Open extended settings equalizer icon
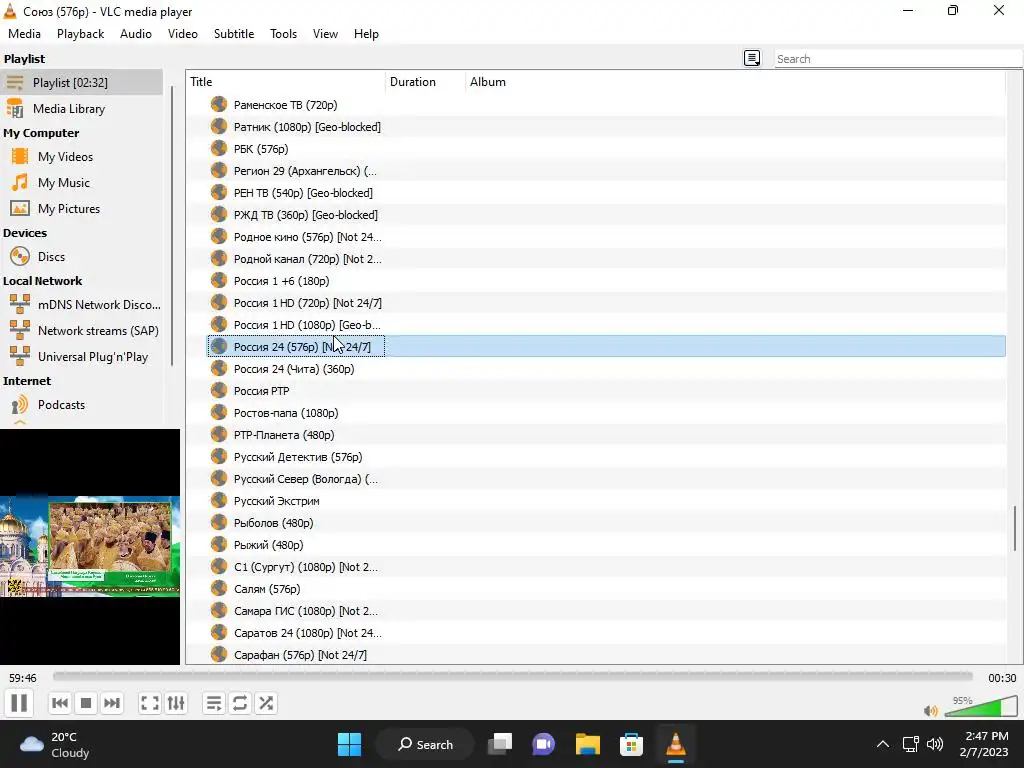Viewport: 1024px width, 768px height. 176,703
